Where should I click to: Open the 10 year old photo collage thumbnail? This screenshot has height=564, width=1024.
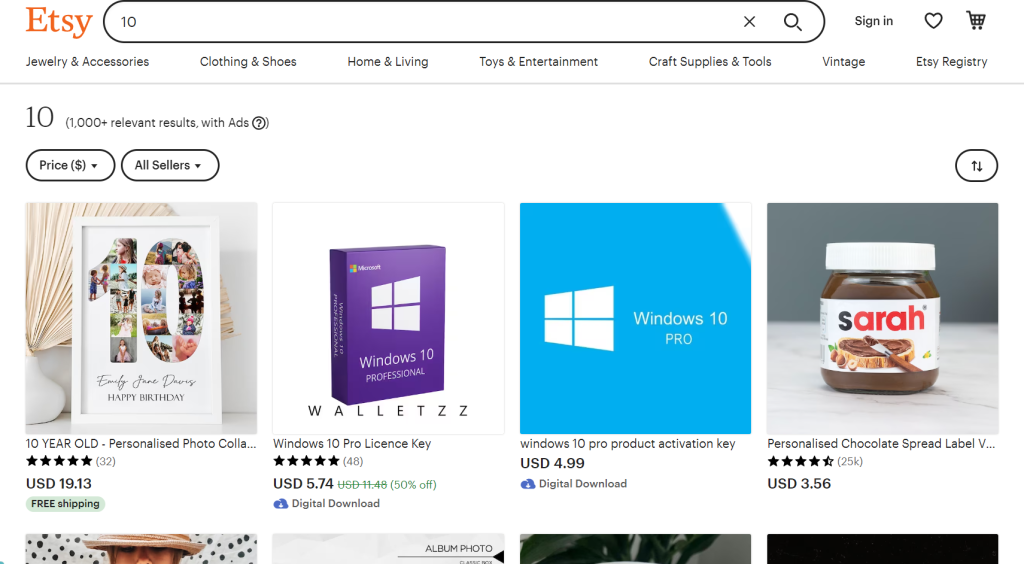click(x=141, y=318)
